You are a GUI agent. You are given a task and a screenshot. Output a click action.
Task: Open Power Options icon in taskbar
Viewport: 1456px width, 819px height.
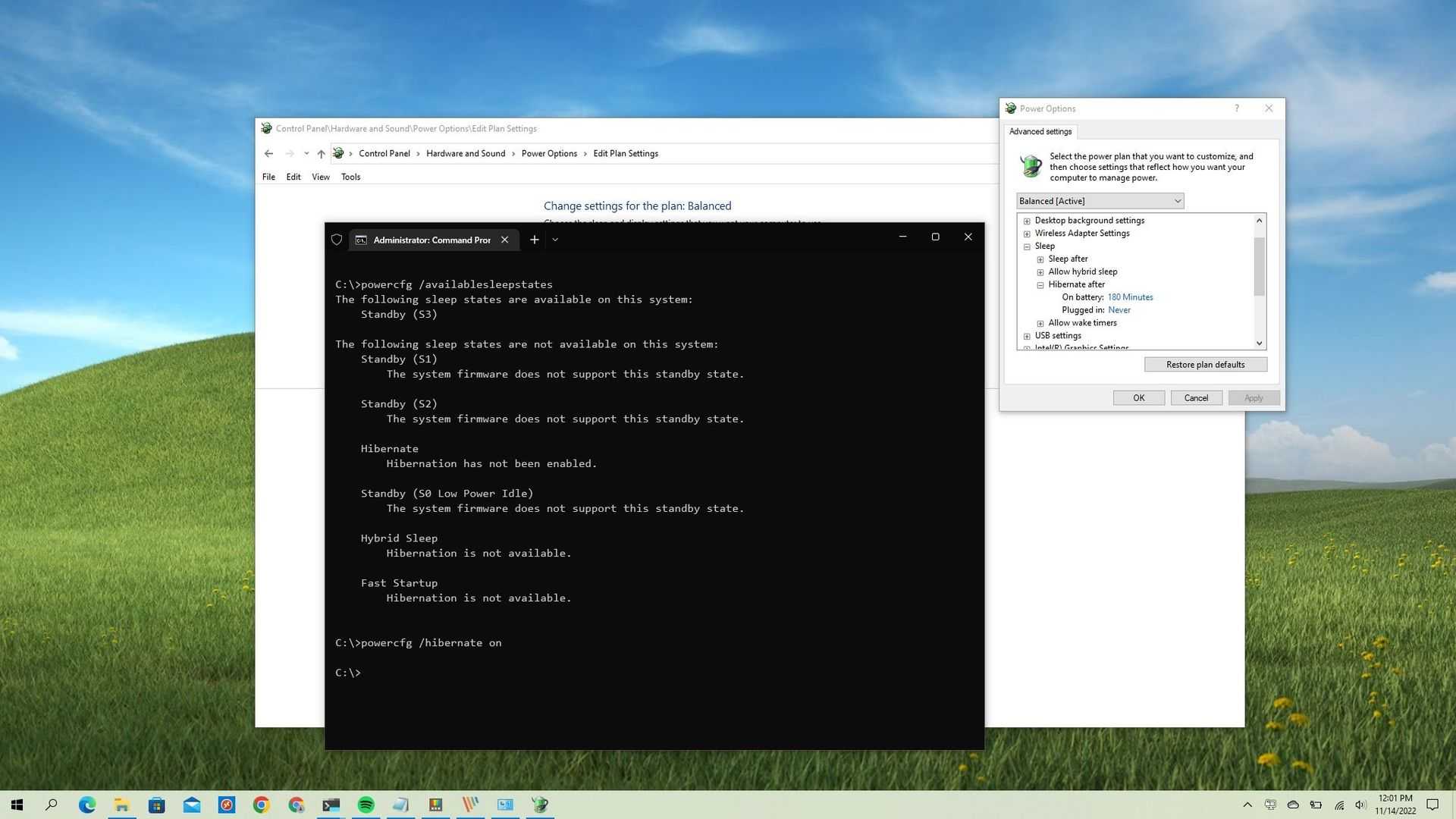(540, 805)
